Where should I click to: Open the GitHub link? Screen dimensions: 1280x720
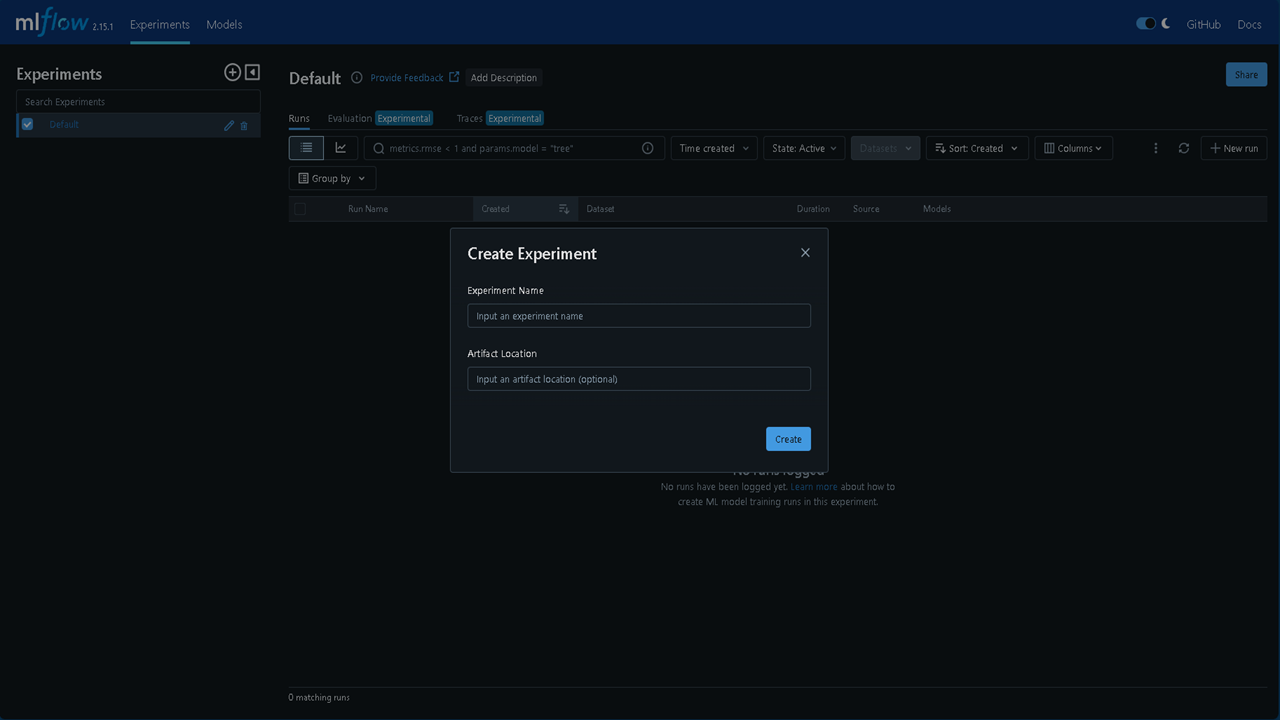[x=1203, y=24]
